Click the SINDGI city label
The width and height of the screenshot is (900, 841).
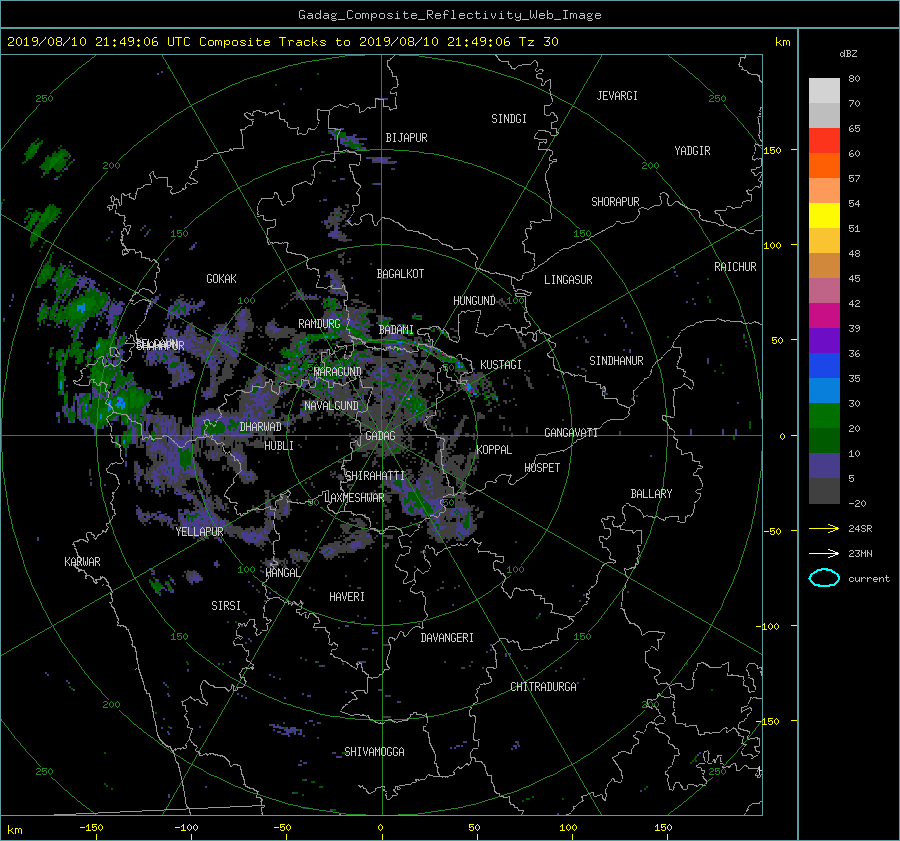coord(509,119)
